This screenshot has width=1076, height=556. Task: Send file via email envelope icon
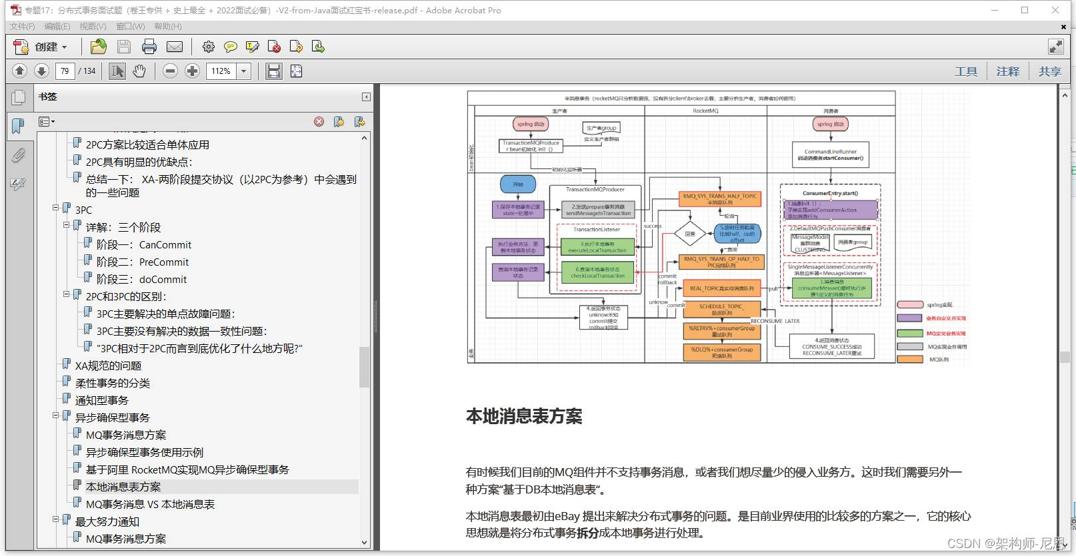(174, 47)
